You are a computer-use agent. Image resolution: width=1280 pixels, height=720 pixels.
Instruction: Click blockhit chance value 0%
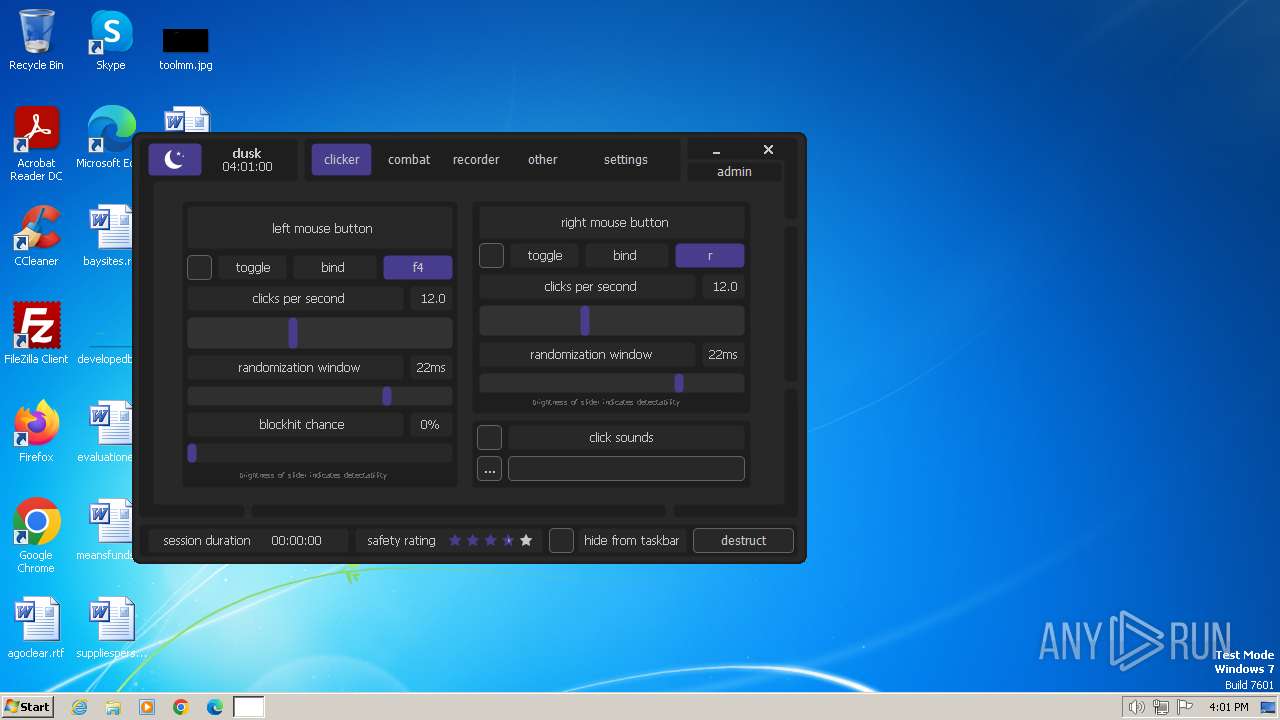click(430, 424)
